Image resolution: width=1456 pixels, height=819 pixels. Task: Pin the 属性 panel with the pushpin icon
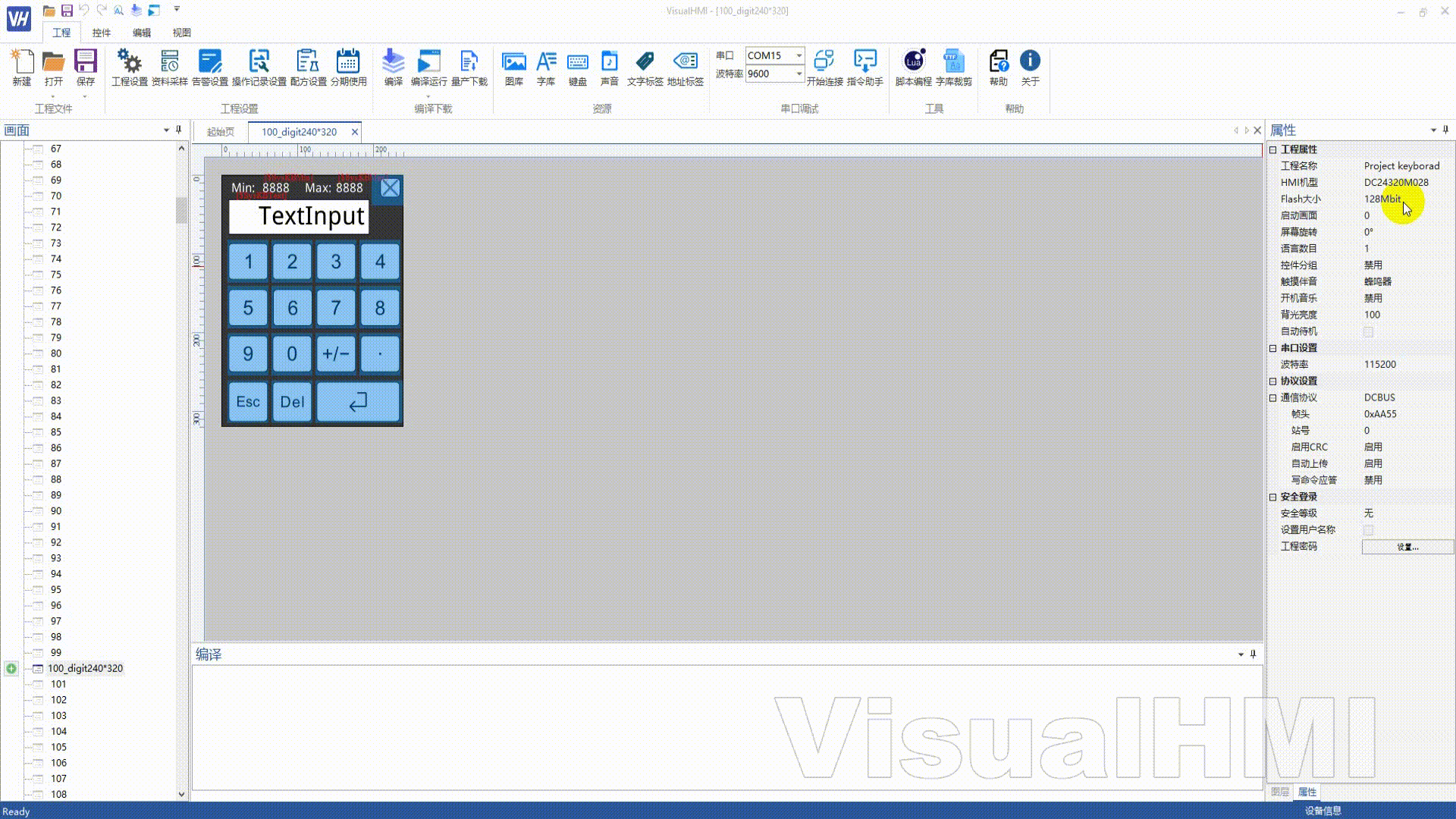point(1446,130)
